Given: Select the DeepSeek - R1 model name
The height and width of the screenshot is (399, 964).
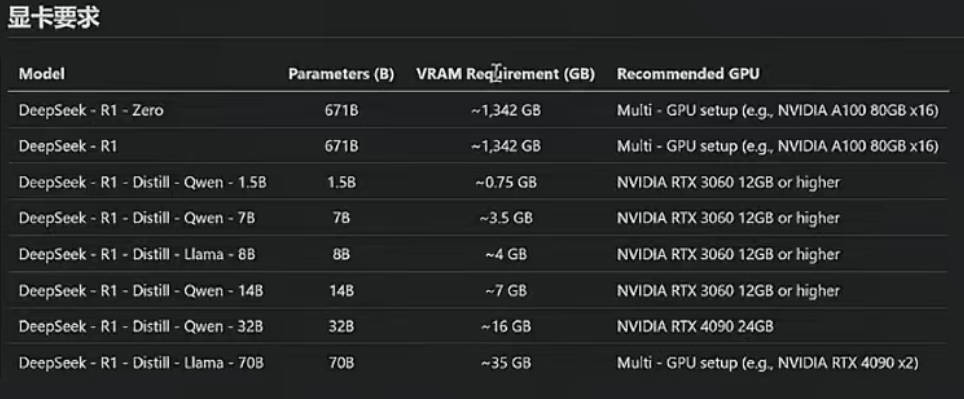Looking at the screenshot, I should click(68, 146).
